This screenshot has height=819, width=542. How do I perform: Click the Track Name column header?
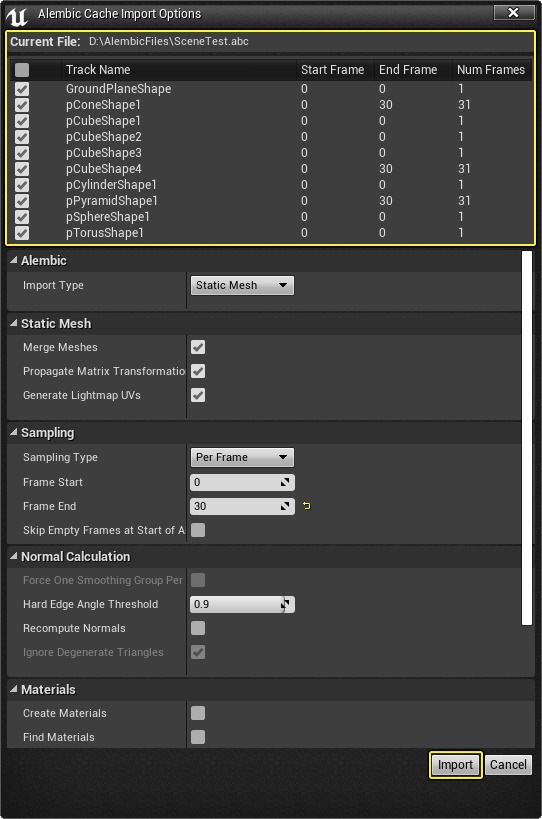(178, 69)
